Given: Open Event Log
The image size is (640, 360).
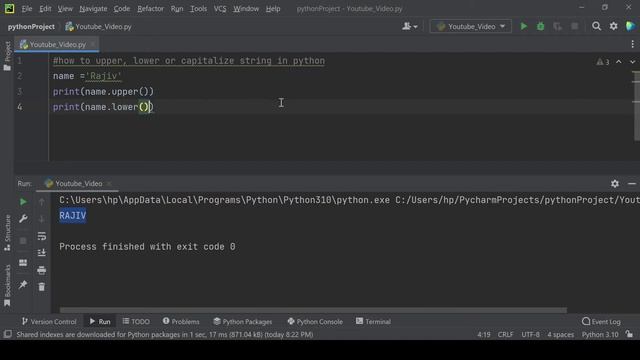Looking at the screenshot, I should click(x=601, y=322).
